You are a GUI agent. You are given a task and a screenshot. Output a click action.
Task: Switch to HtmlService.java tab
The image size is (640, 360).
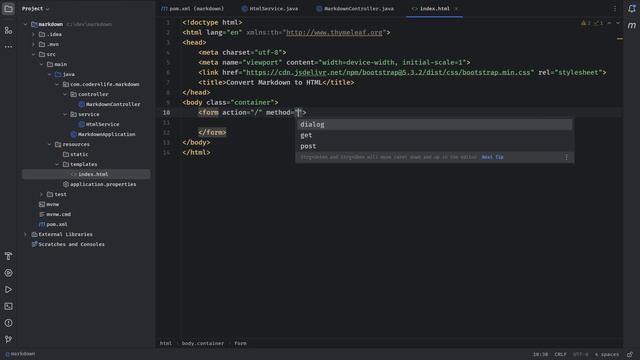tap(270, 9)
